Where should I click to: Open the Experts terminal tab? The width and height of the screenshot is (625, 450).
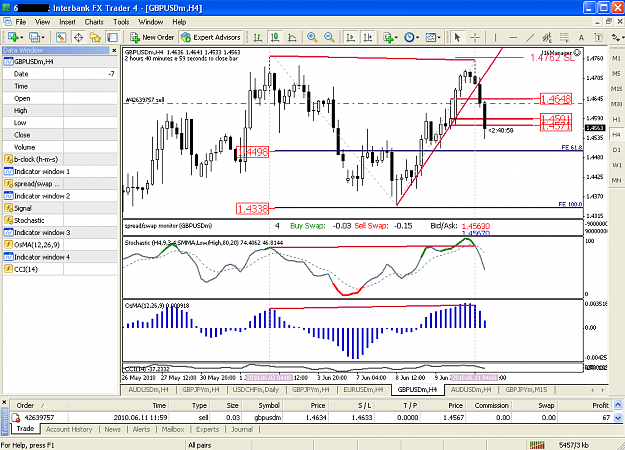point(208,429)
